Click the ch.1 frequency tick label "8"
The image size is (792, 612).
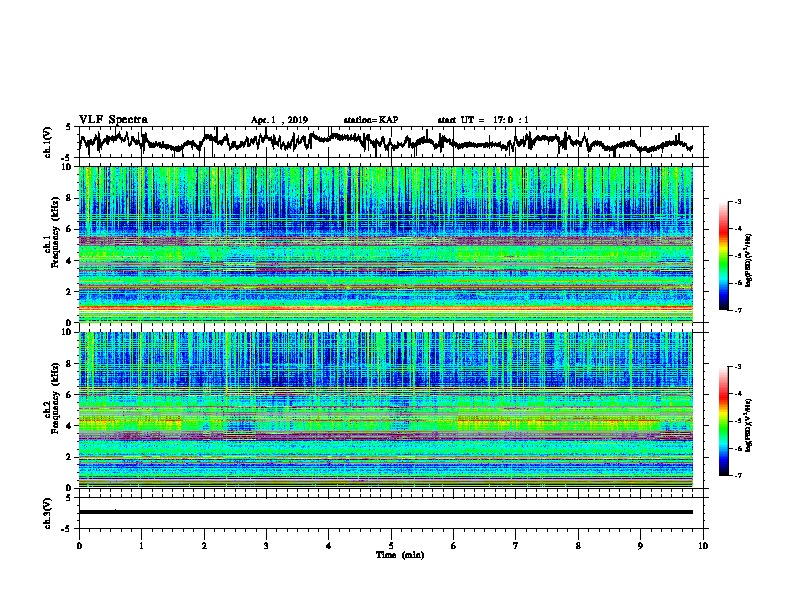(70, 198)
